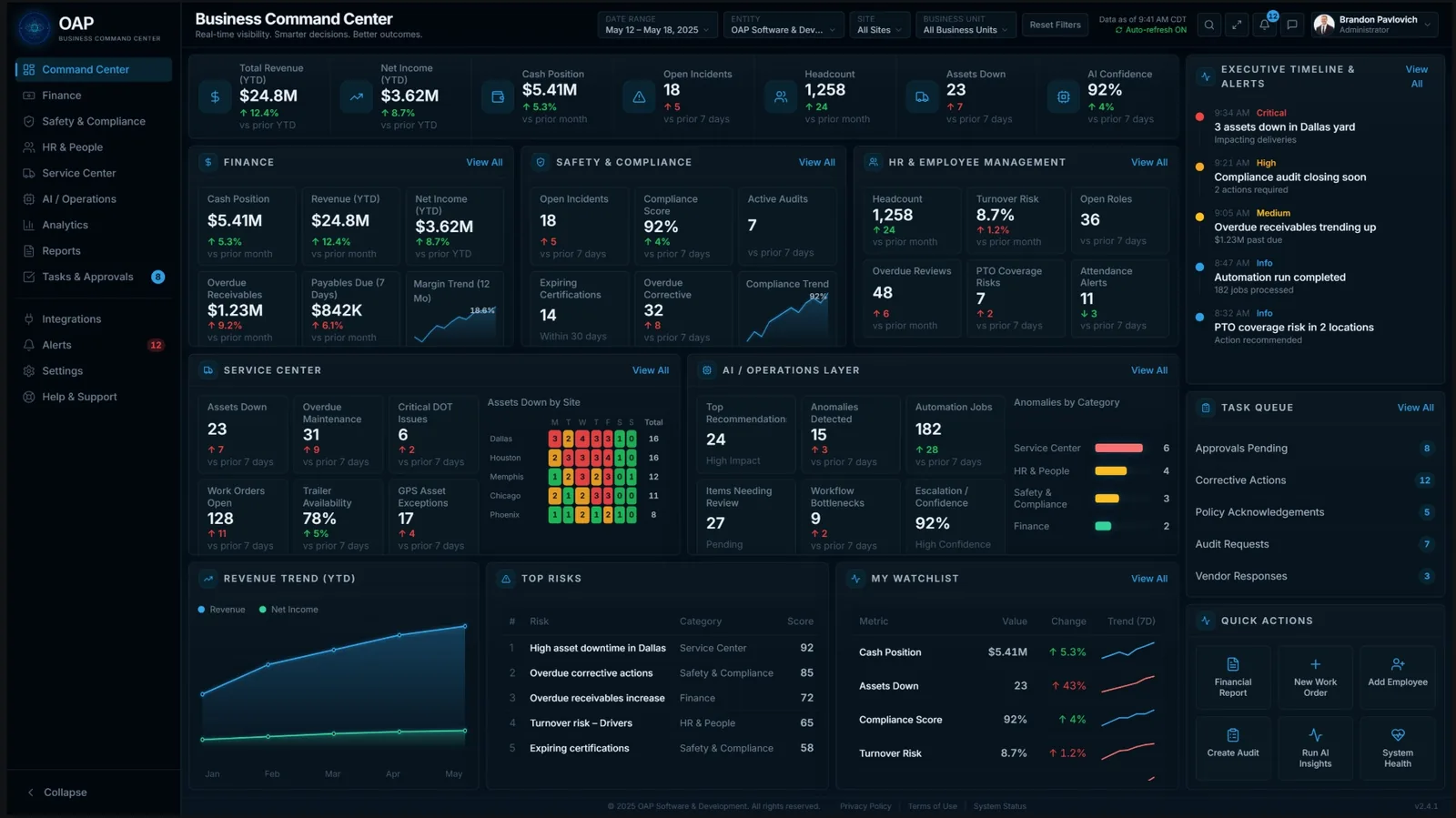Click the Open Incidents warning icon
Viewport: 1456px width, 818px height.
click(x=639, y=96)
